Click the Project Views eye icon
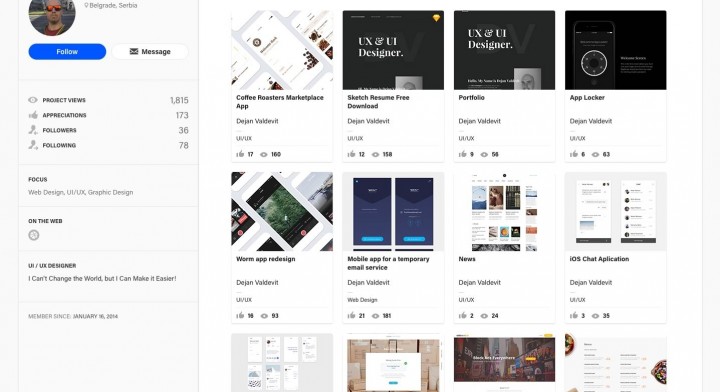This screenshot has width=720, height=392. 33,100
